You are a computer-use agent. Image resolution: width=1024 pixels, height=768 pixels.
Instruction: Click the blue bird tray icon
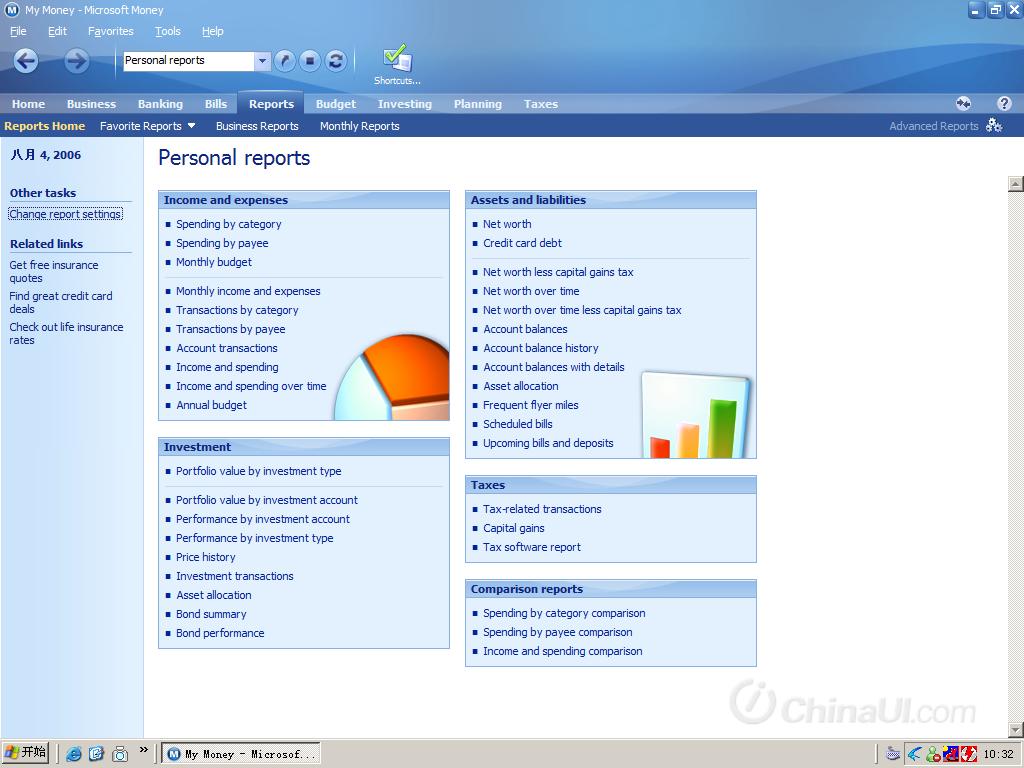(x=915, y=754)
